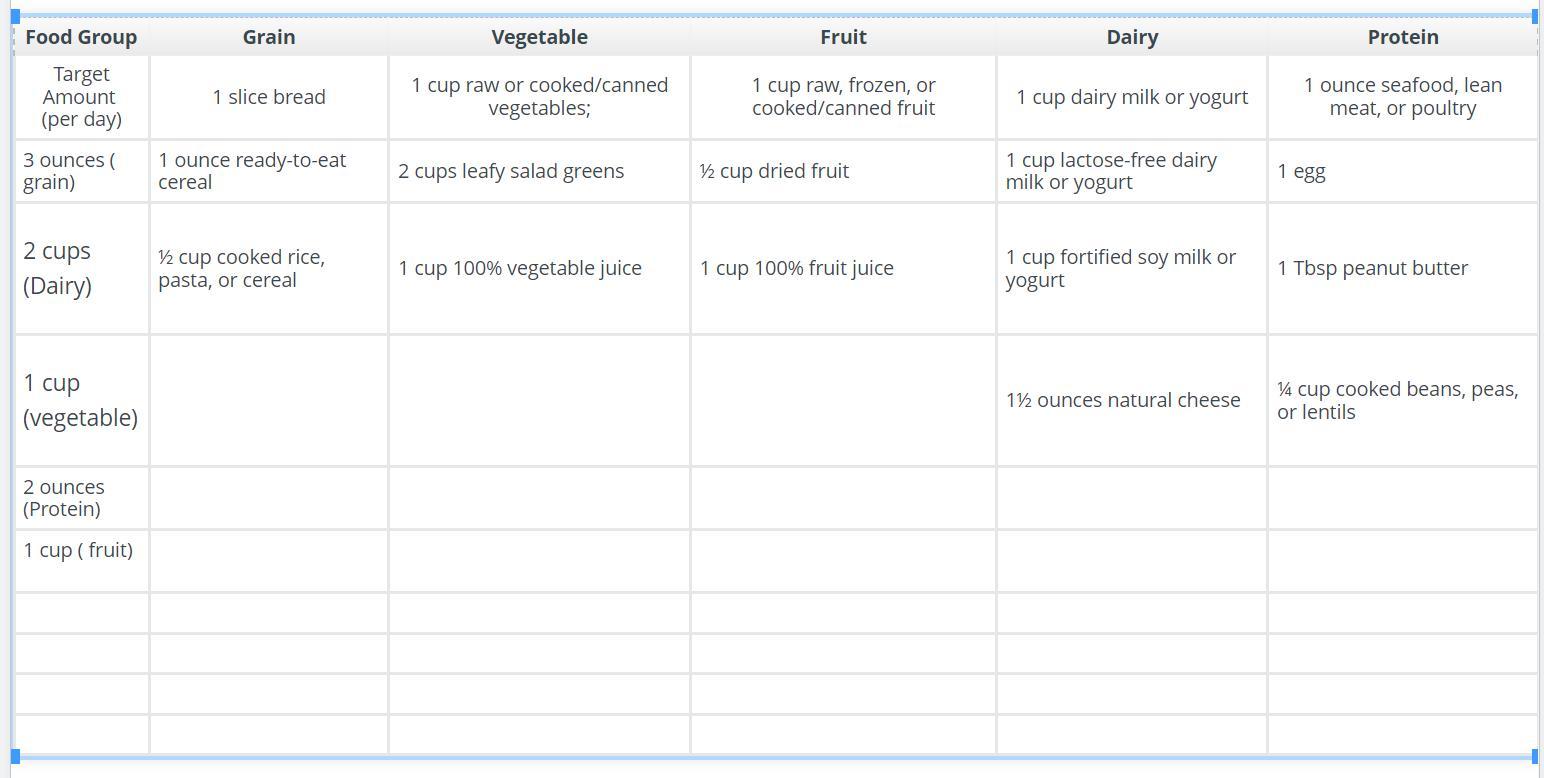The height and width of the screenshot is (778, 1544).
Task: Select the Grain column header
Action: tap(269, 37)
